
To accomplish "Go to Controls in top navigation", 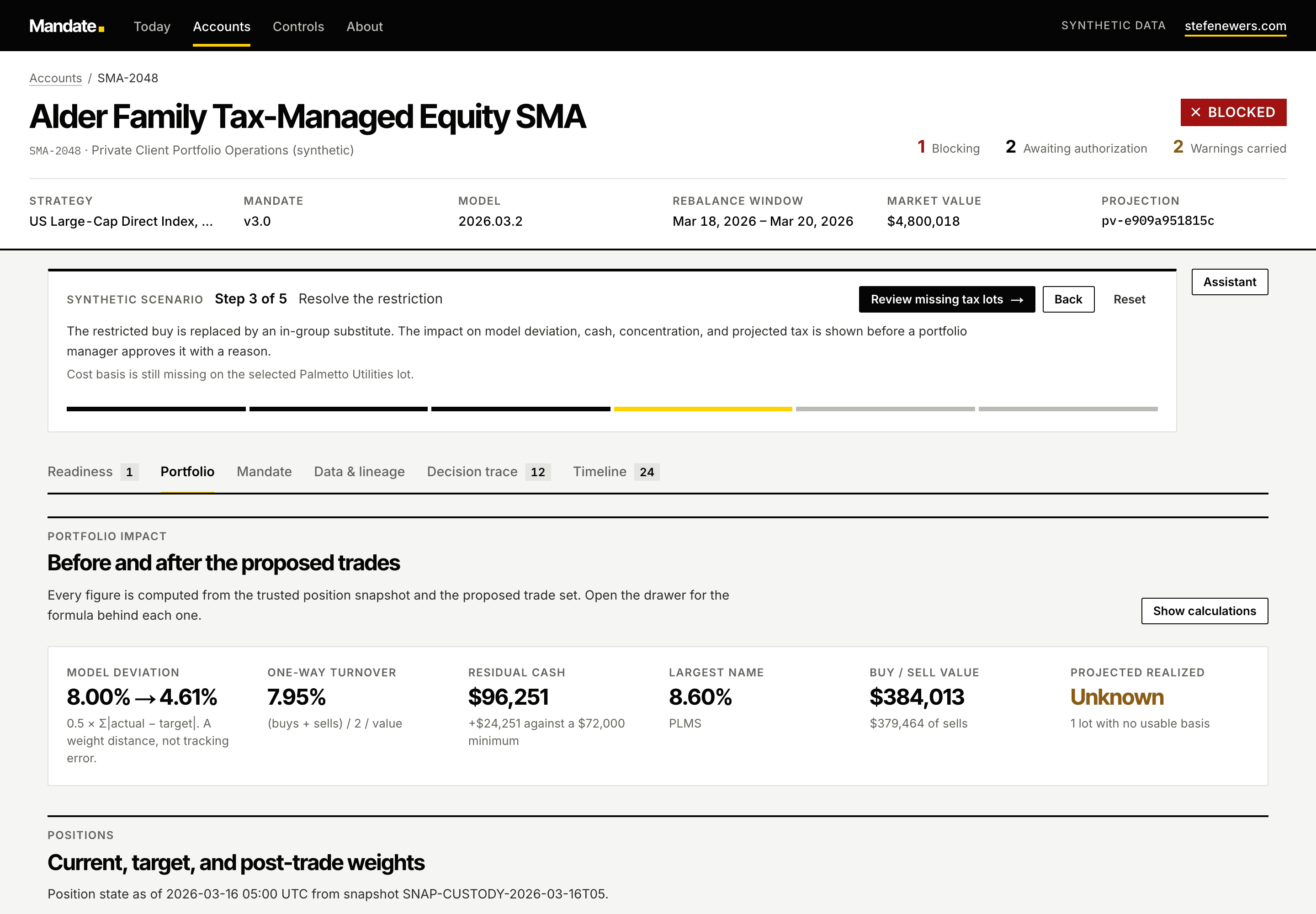I will (x=298, y=27).
